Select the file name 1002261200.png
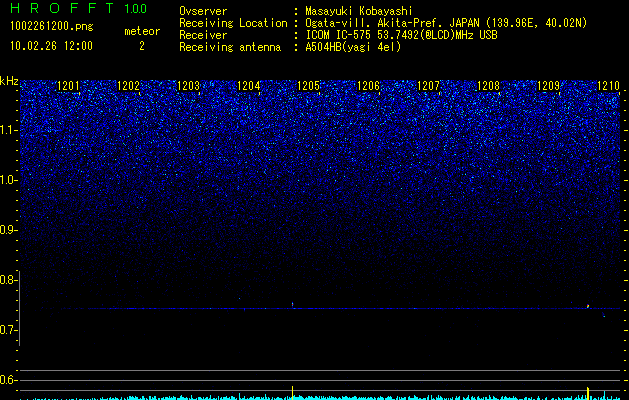The height and width of the screenshot is (400, 629). (52, 27)
